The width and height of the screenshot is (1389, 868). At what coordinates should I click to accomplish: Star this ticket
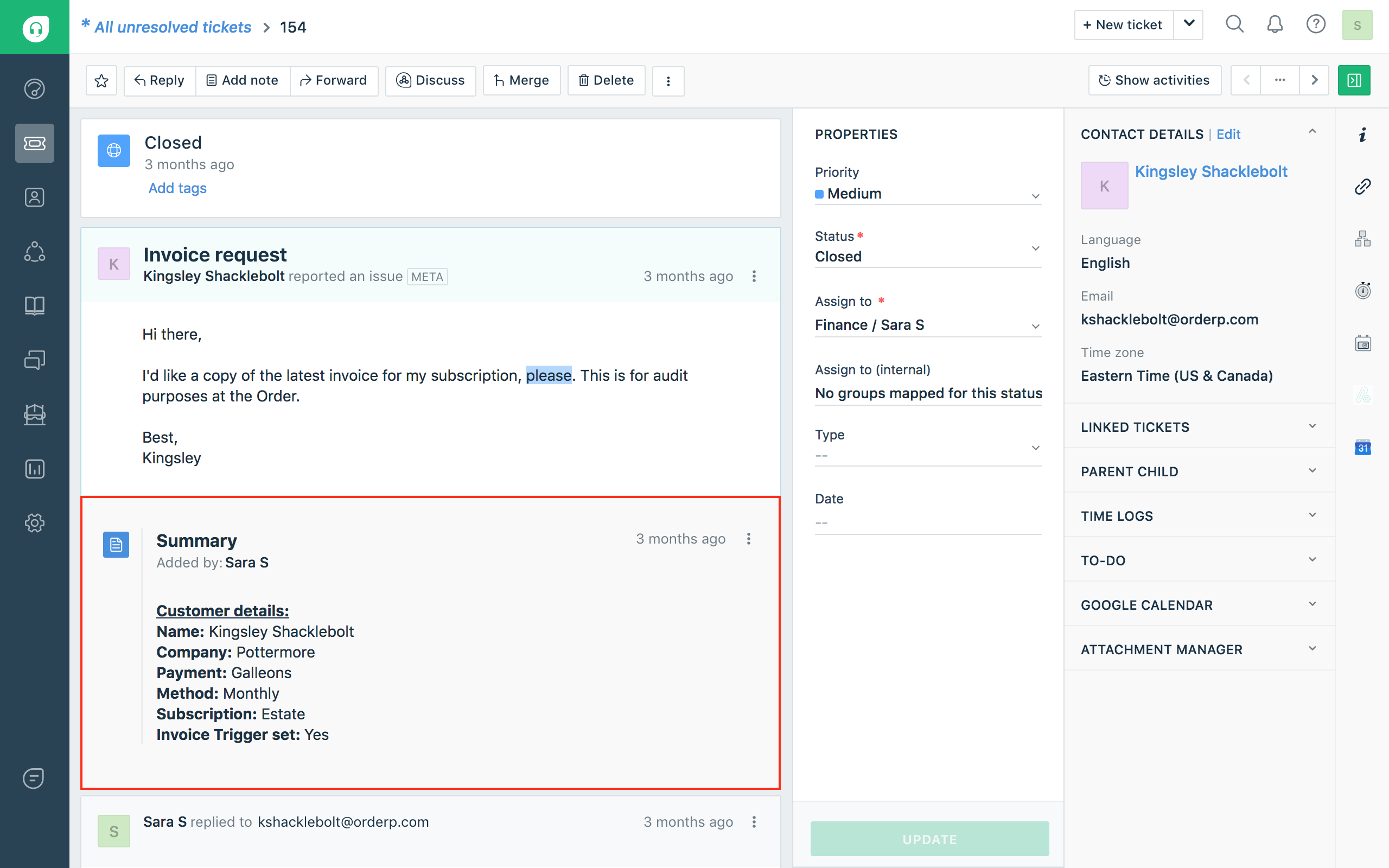click(x=101, y=80)
